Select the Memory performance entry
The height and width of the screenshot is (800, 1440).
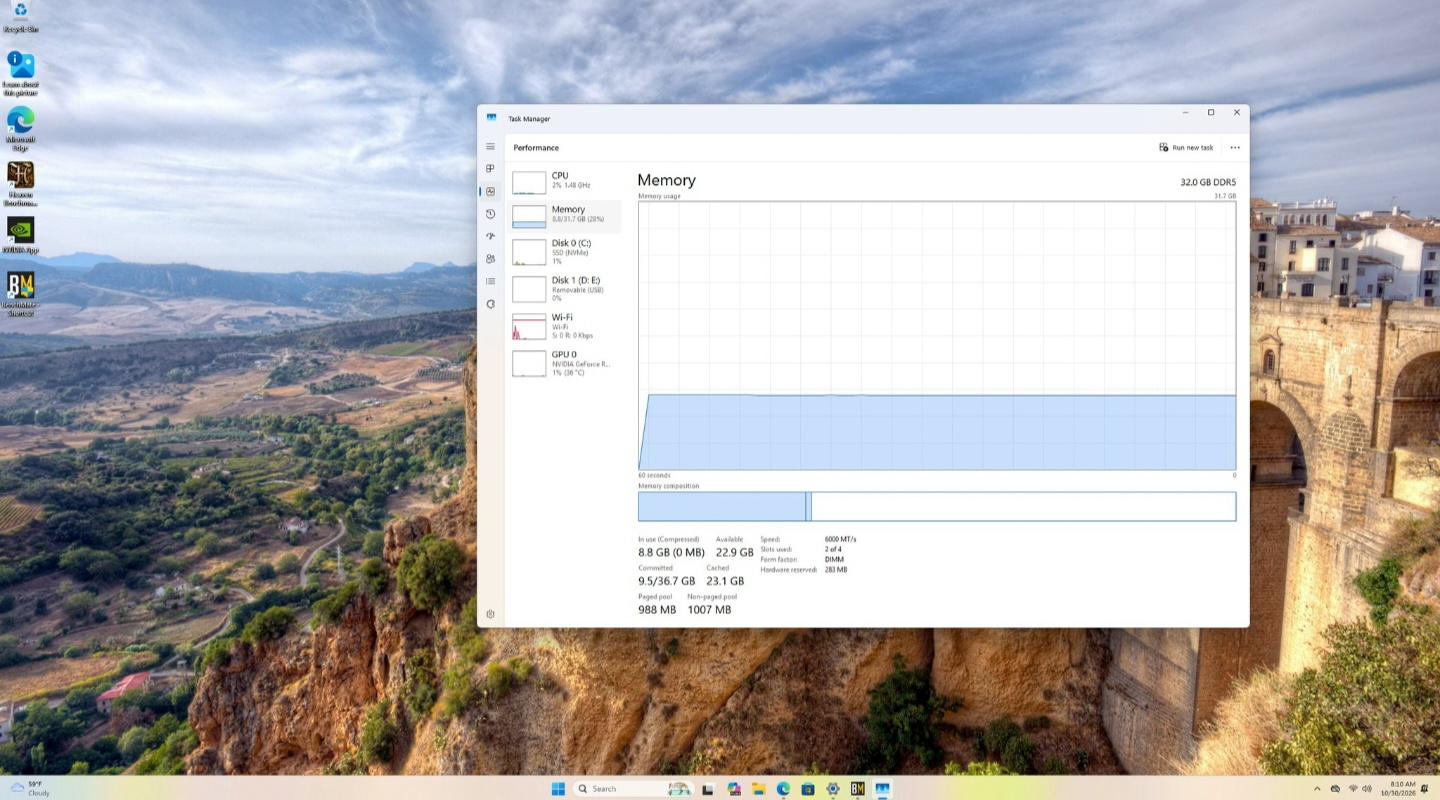point(564,217)
